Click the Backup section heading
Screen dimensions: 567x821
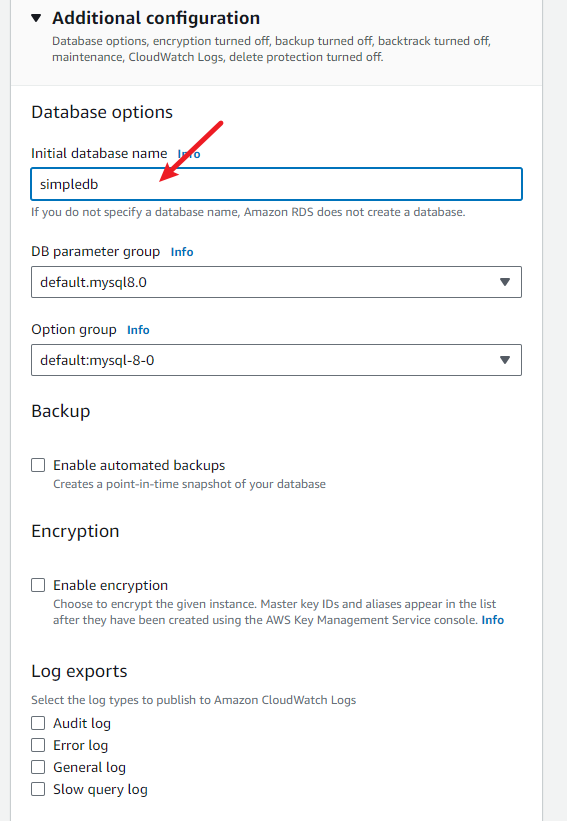[61, 412]
